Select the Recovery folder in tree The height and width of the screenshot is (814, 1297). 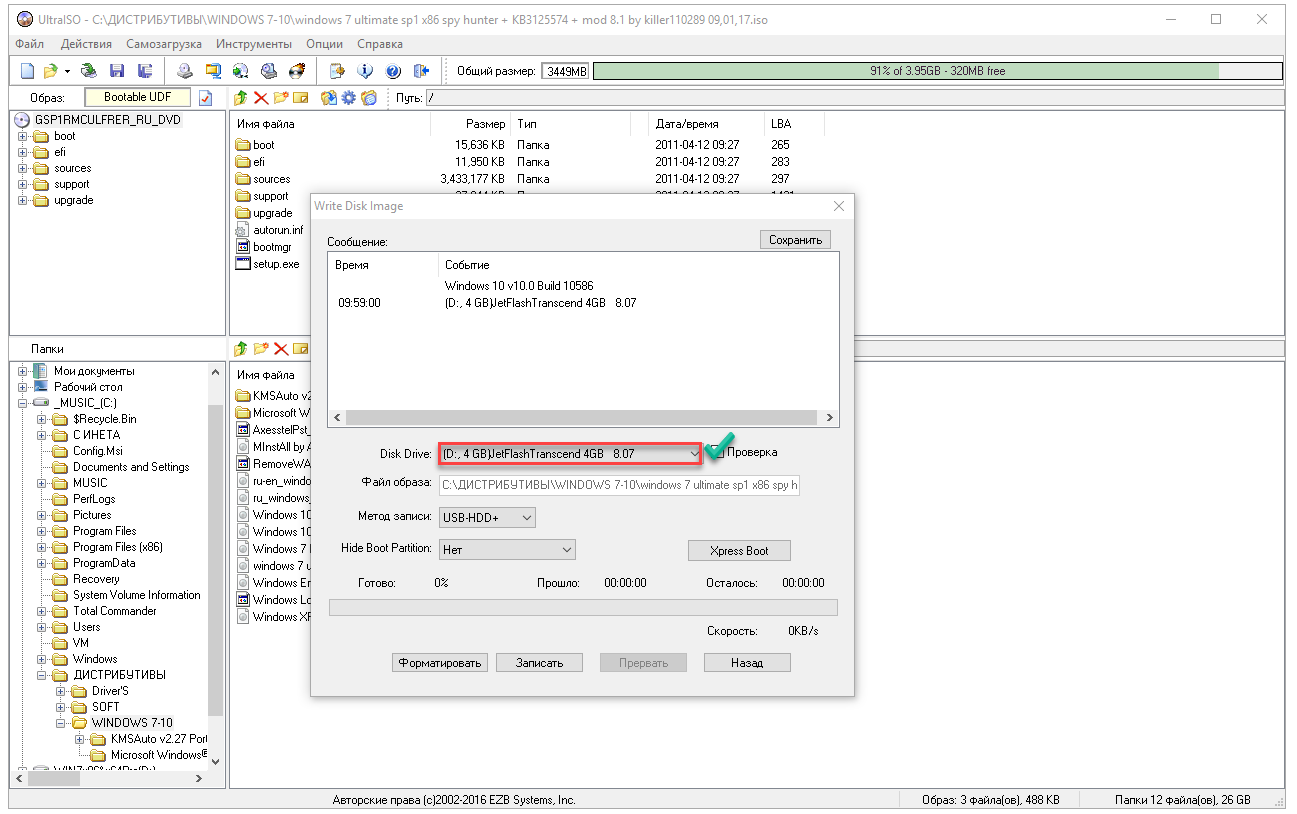(x=96, y=579)
